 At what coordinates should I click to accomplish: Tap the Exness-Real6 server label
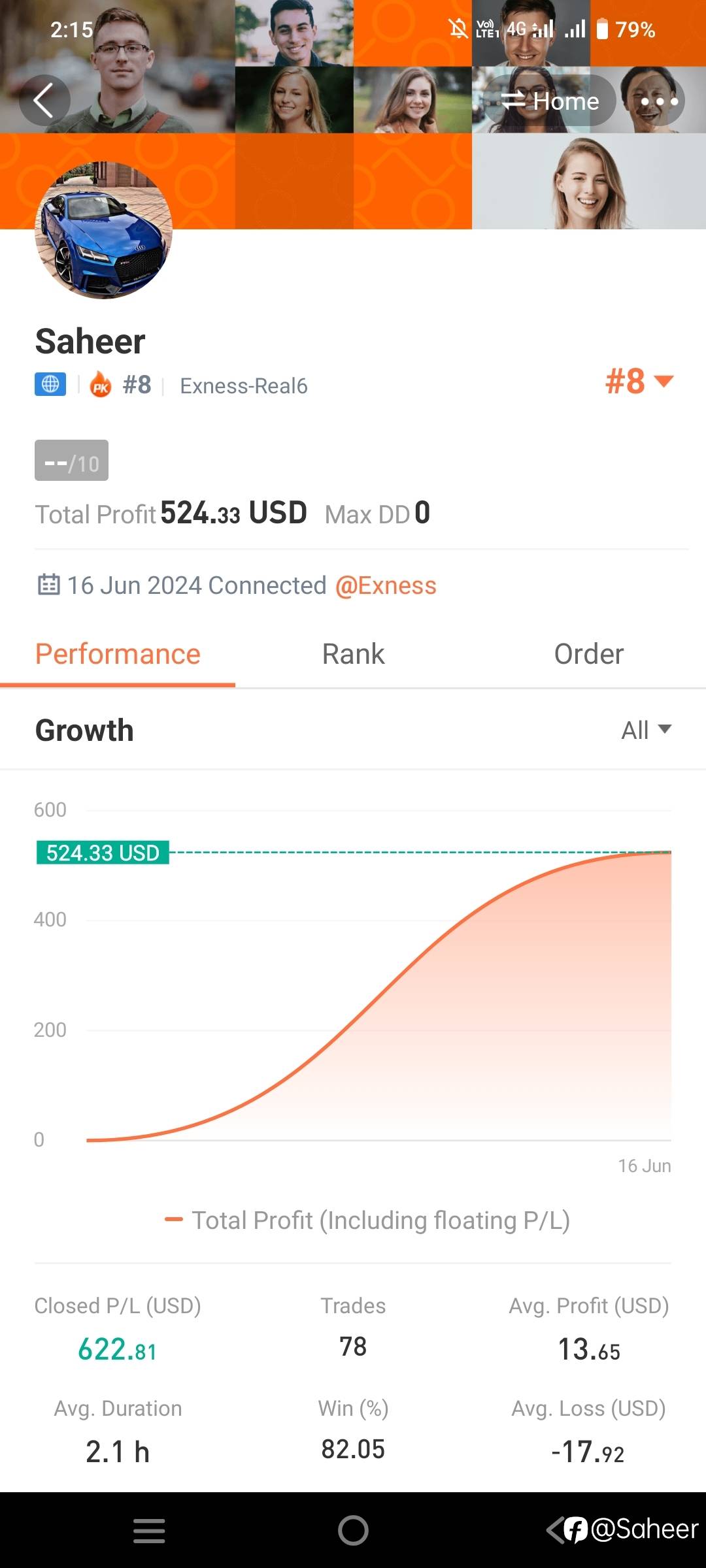tap(243, 386)
